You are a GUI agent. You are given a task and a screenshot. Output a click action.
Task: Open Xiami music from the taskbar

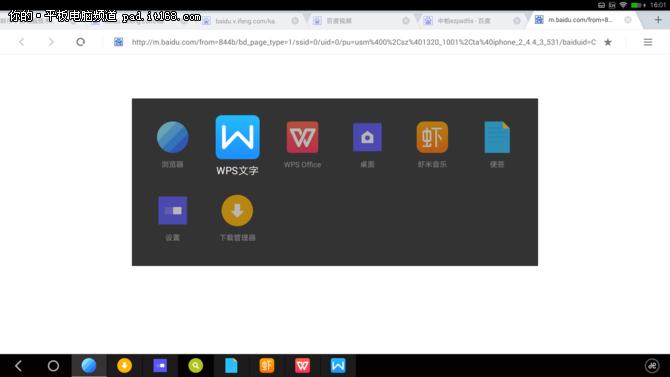[267, 366]
